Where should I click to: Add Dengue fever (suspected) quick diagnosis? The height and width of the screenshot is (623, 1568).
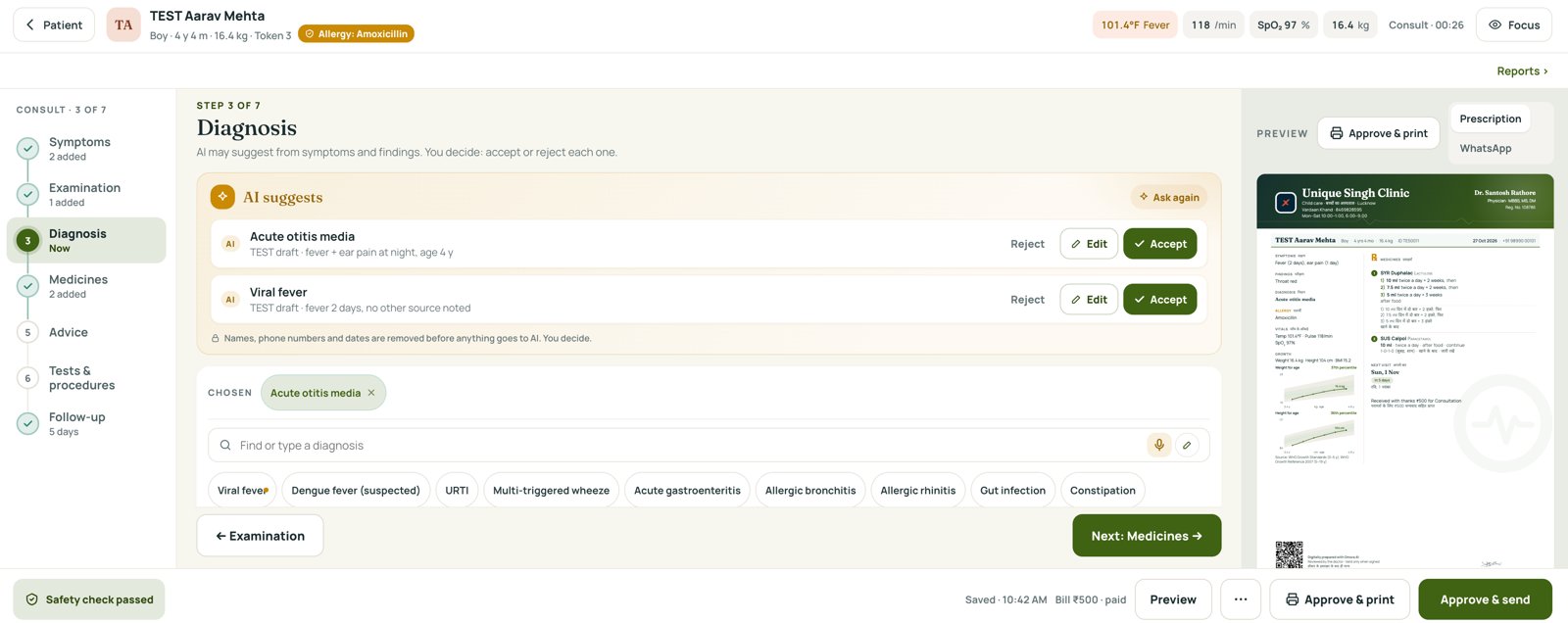356,491
